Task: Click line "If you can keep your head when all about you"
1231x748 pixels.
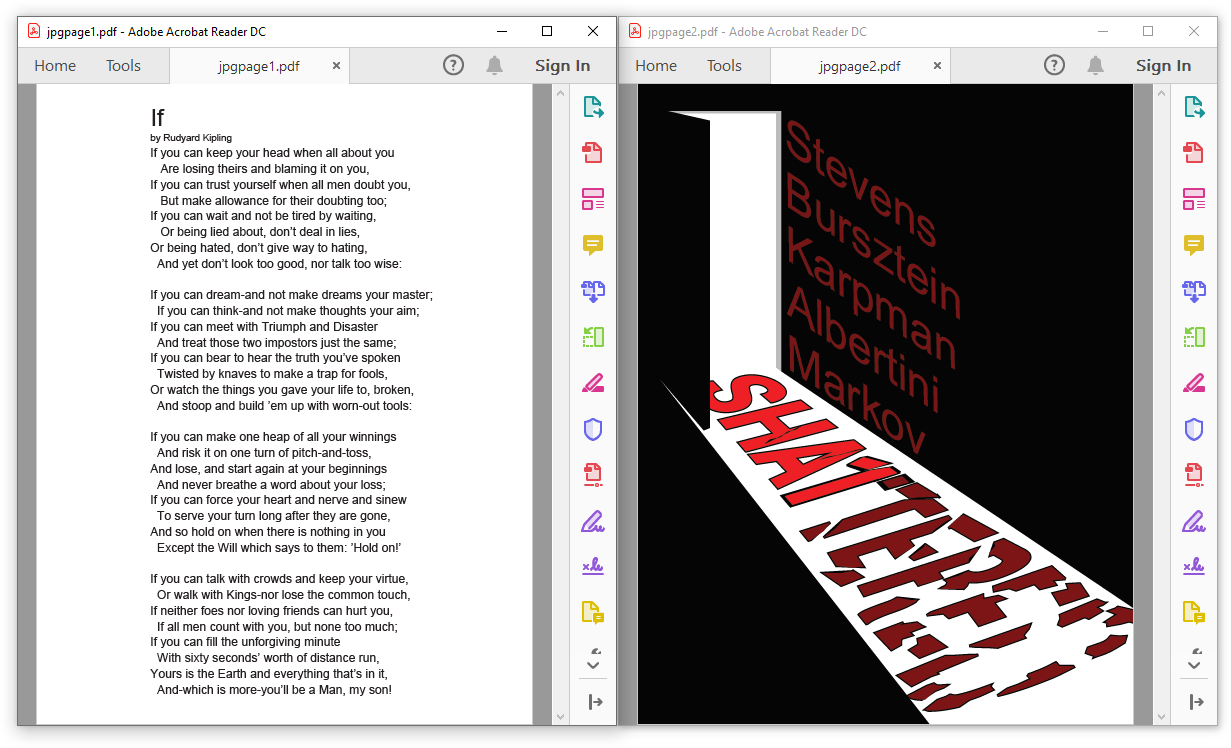Action: coord(272,153)
